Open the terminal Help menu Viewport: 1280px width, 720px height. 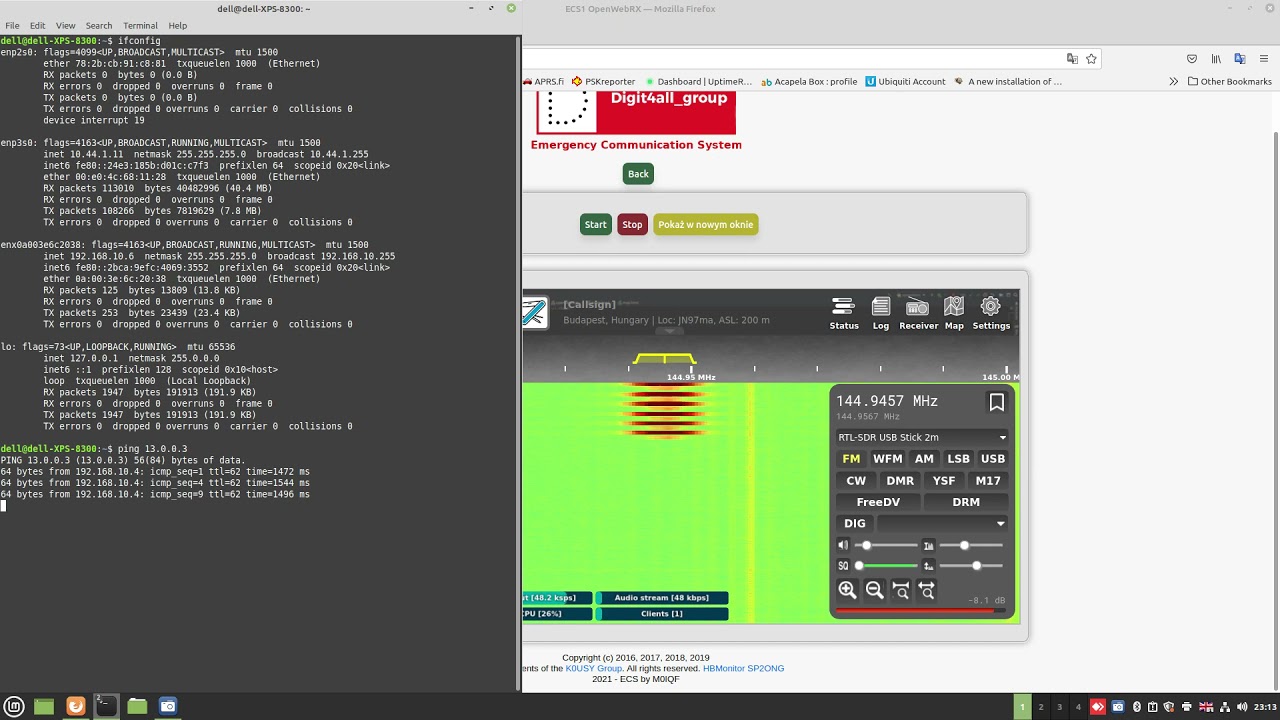[178, 25]
